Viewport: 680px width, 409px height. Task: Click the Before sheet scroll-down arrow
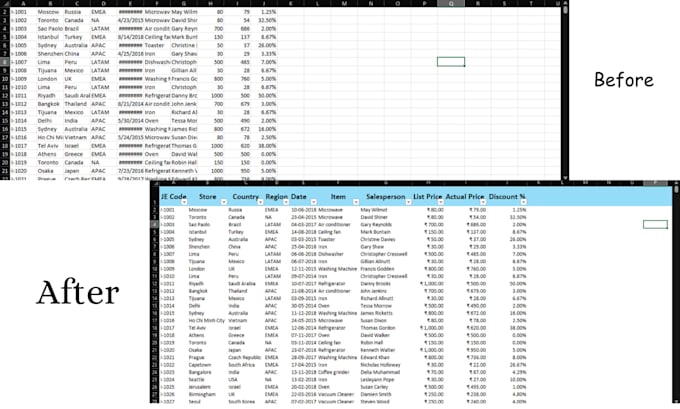tap(565, 177)
